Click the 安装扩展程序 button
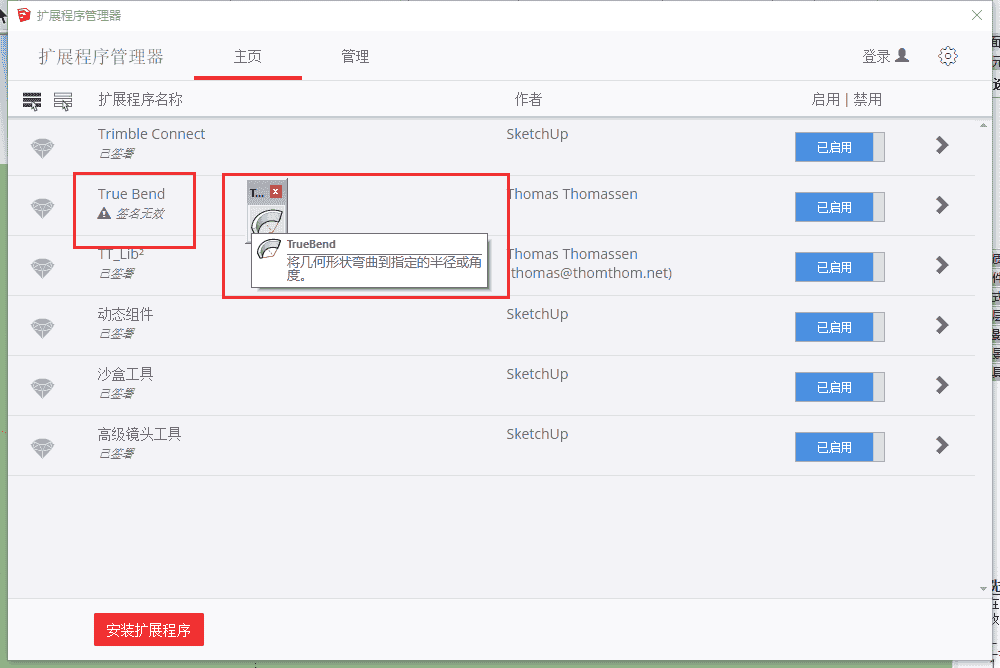 coord(149,630)
